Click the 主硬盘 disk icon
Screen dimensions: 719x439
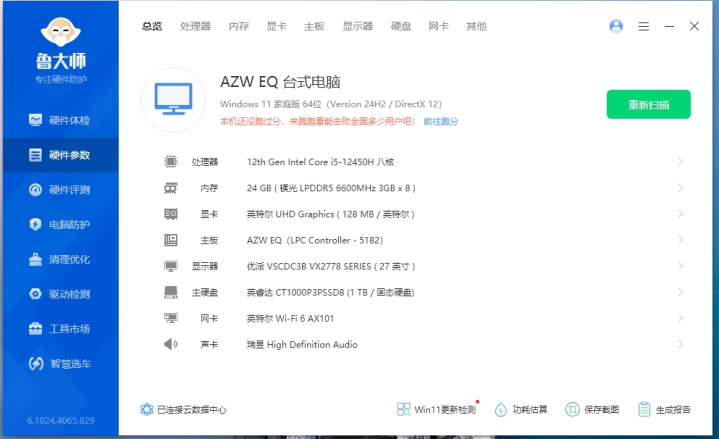pos(171,292)
